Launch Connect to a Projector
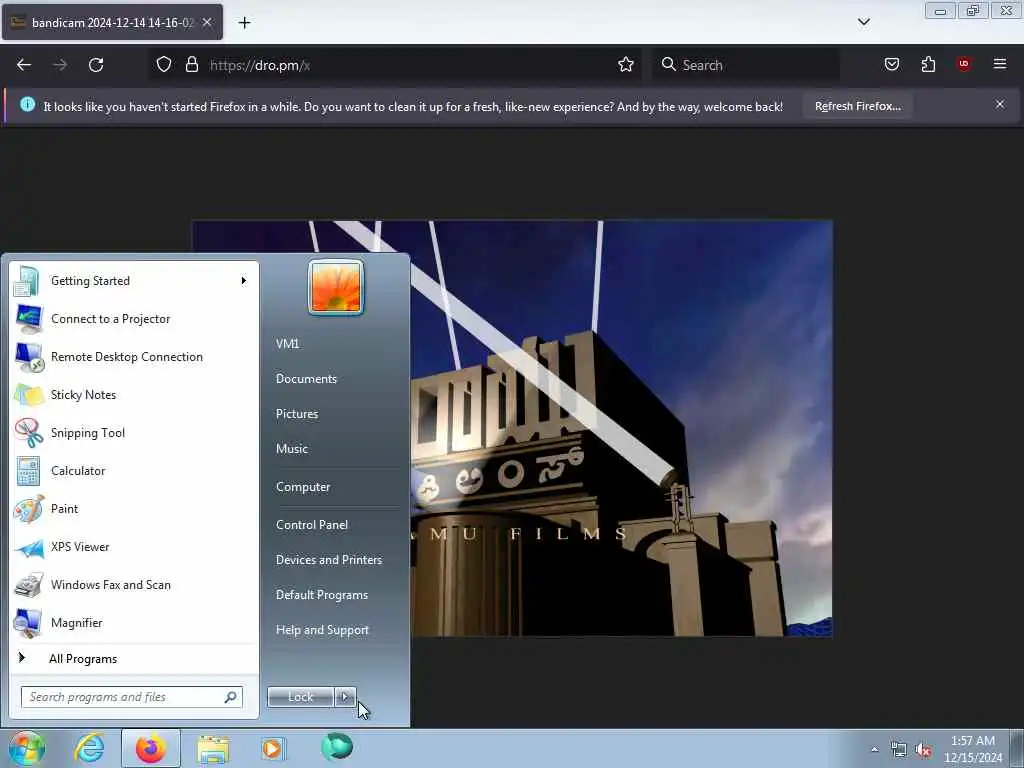Screen dimensions: 1024x768 tap(134, 319)
